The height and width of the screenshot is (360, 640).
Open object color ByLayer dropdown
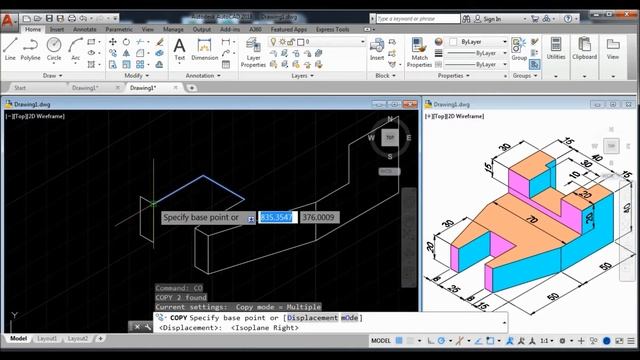coord(504,42)
